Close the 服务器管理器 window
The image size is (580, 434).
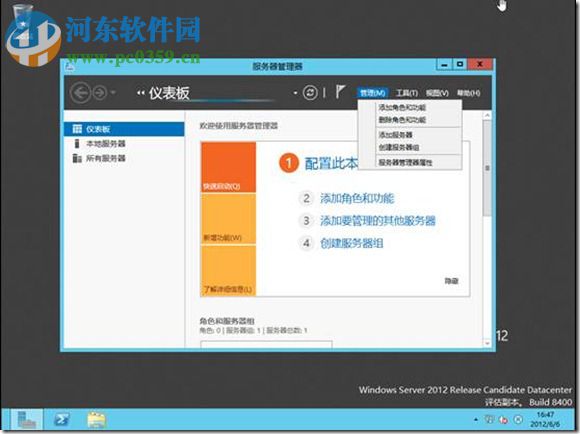coord(480,64)
